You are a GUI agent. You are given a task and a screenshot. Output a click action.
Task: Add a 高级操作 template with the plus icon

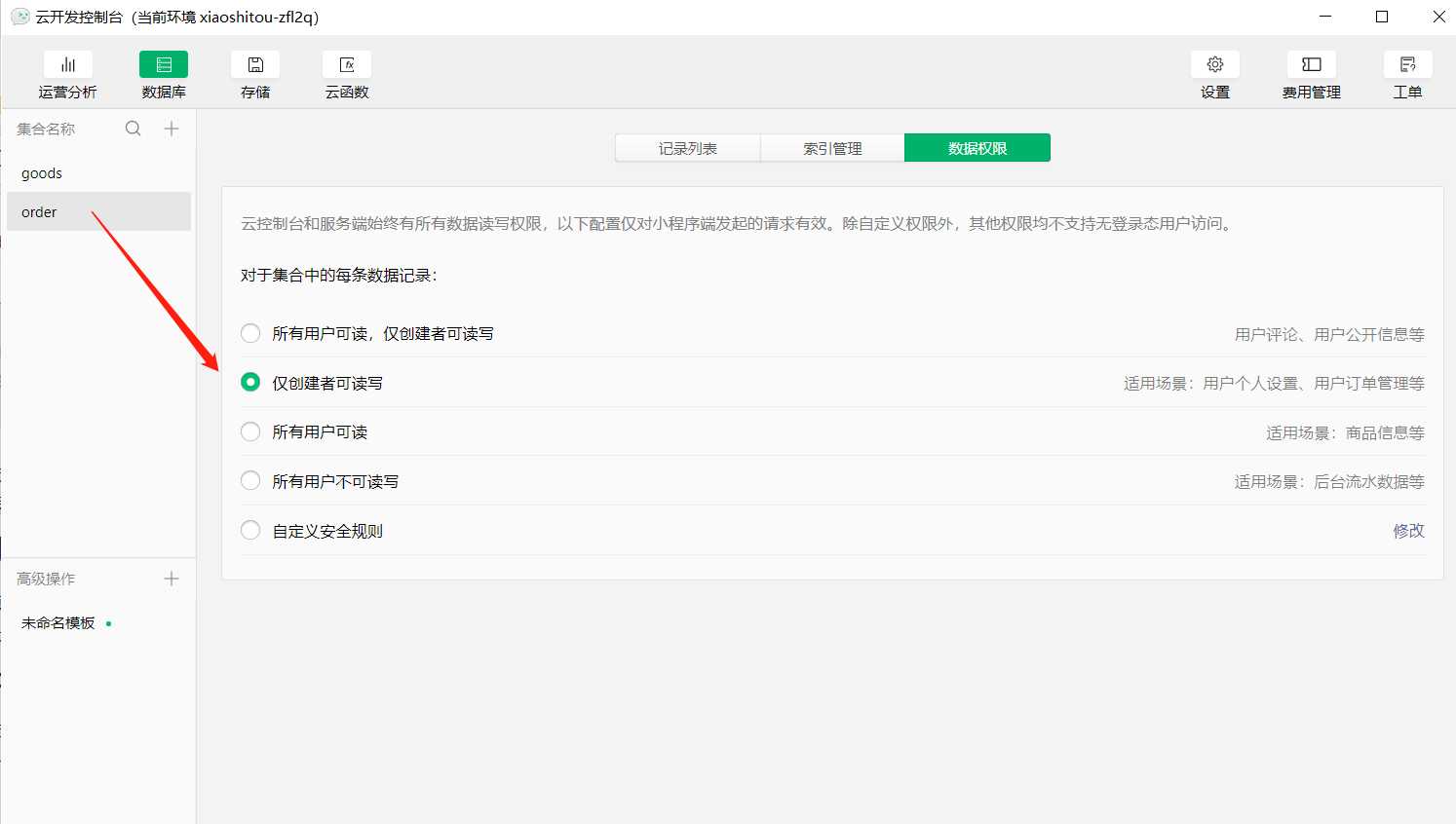coord(172,579)
